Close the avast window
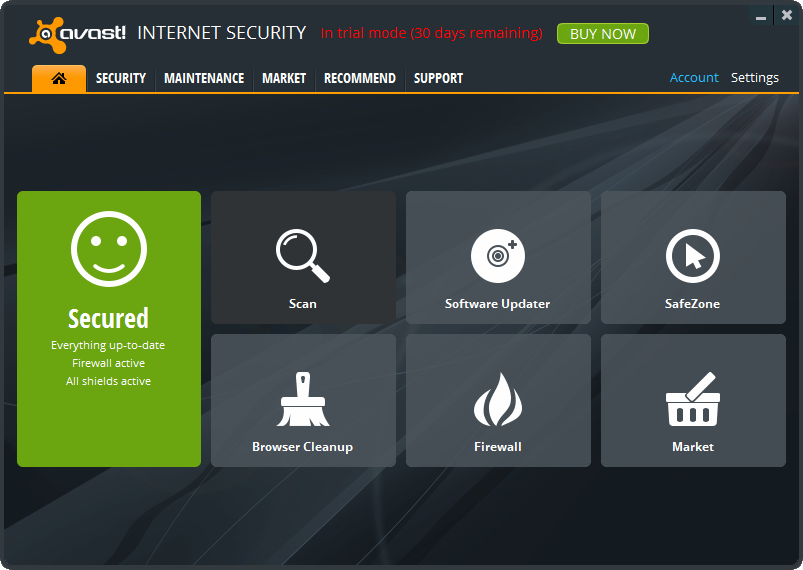803x570 pixels. point(787,15)
